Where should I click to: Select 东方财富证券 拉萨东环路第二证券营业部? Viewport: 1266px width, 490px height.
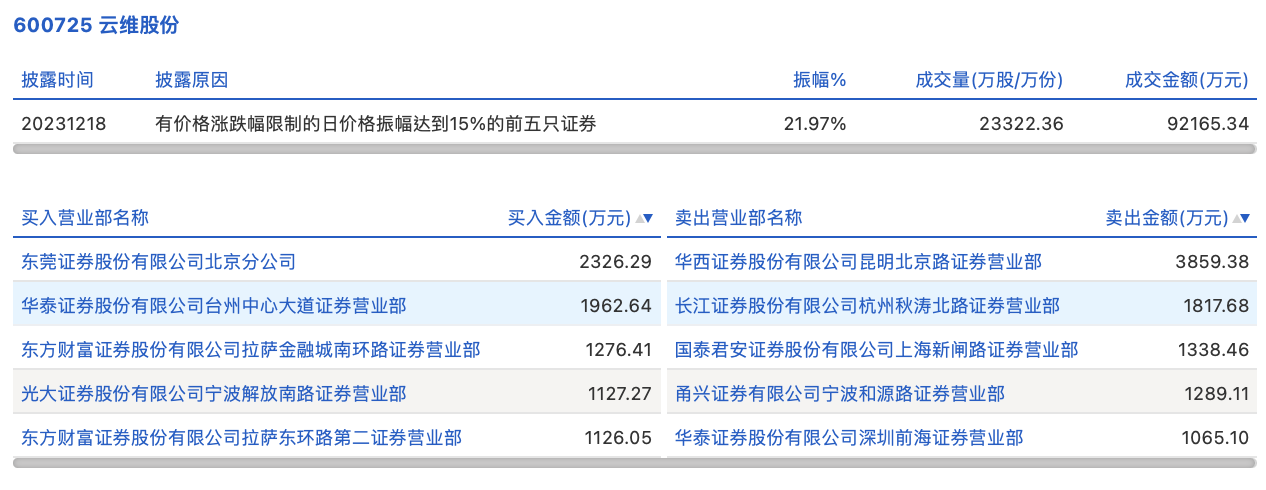point(241,438)
